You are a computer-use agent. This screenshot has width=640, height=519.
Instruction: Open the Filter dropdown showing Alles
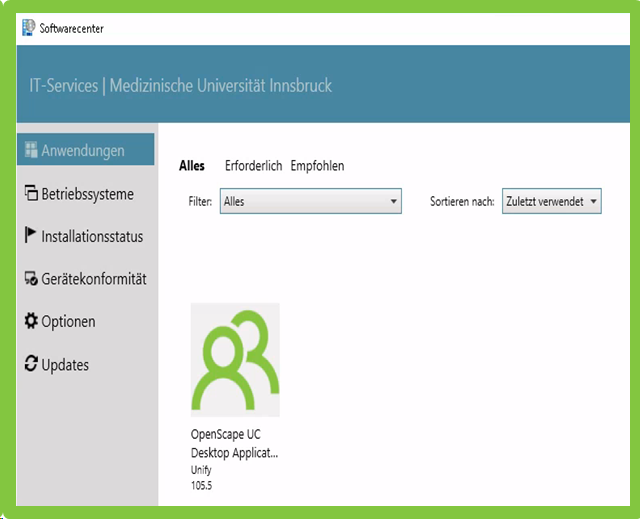click(311, 201)
